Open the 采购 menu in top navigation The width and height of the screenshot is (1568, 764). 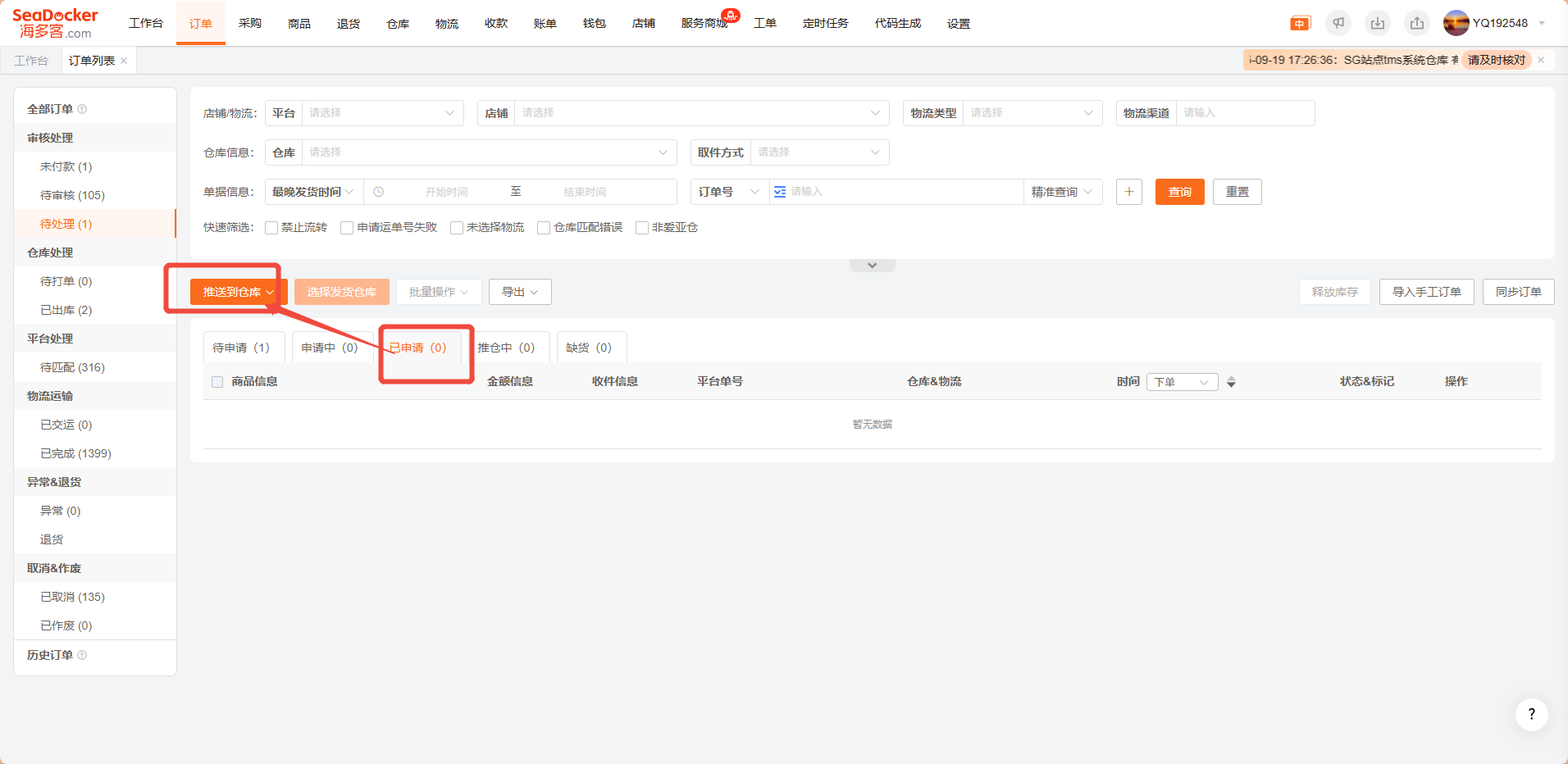250,24
